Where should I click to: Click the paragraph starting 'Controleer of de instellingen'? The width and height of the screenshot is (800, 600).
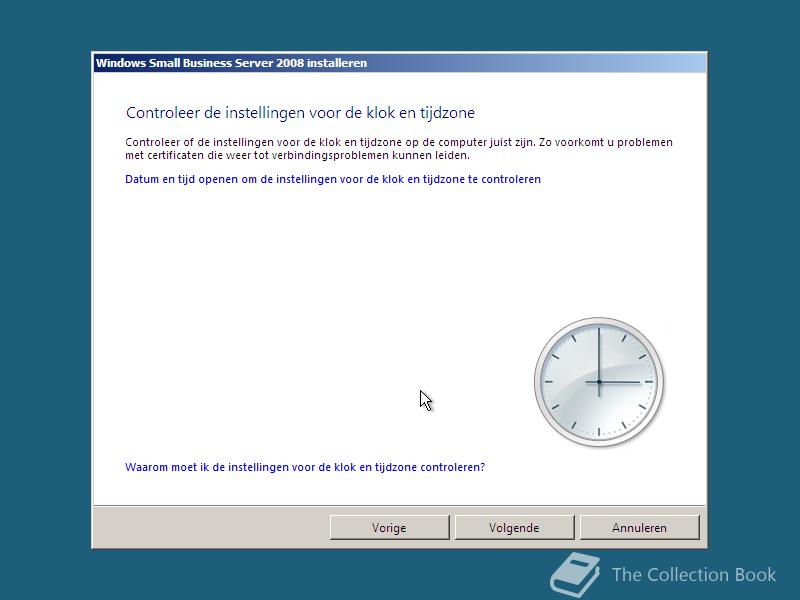tap(399, 148)
